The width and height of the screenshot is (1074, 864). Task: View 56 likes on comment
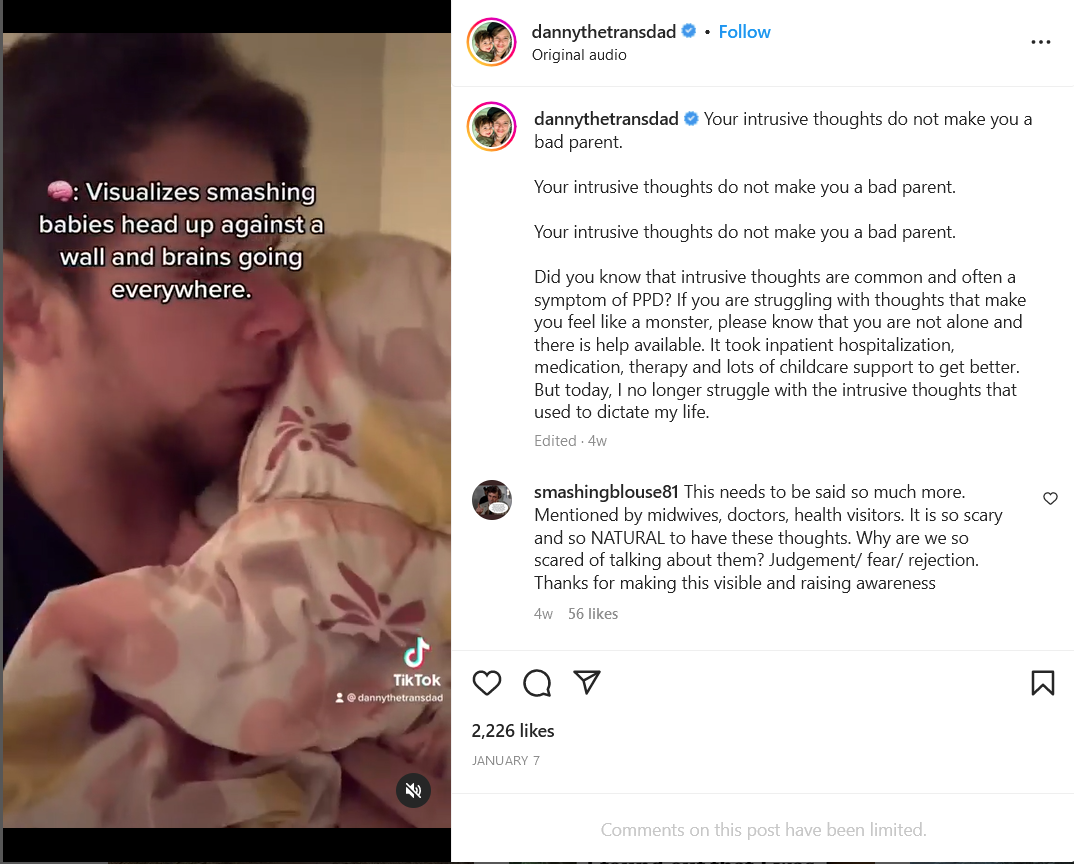[592, 614]
